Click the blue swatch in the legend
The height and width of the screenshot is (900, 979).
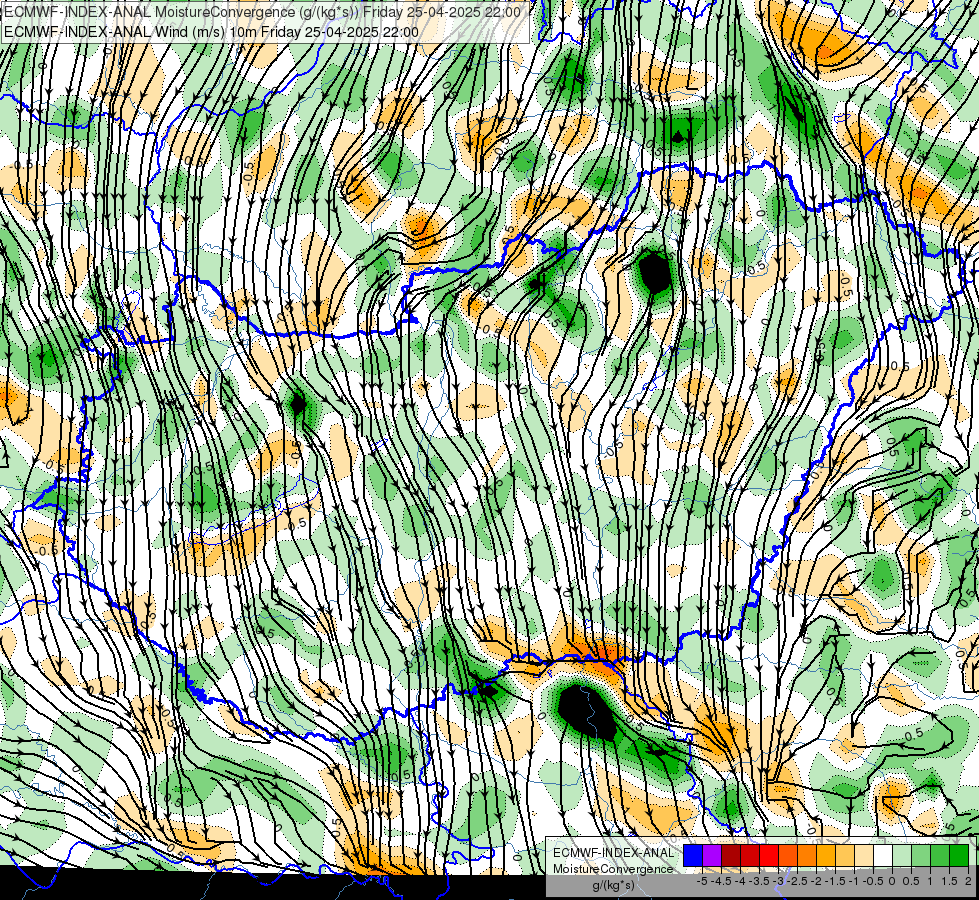[x=693, y=856]
